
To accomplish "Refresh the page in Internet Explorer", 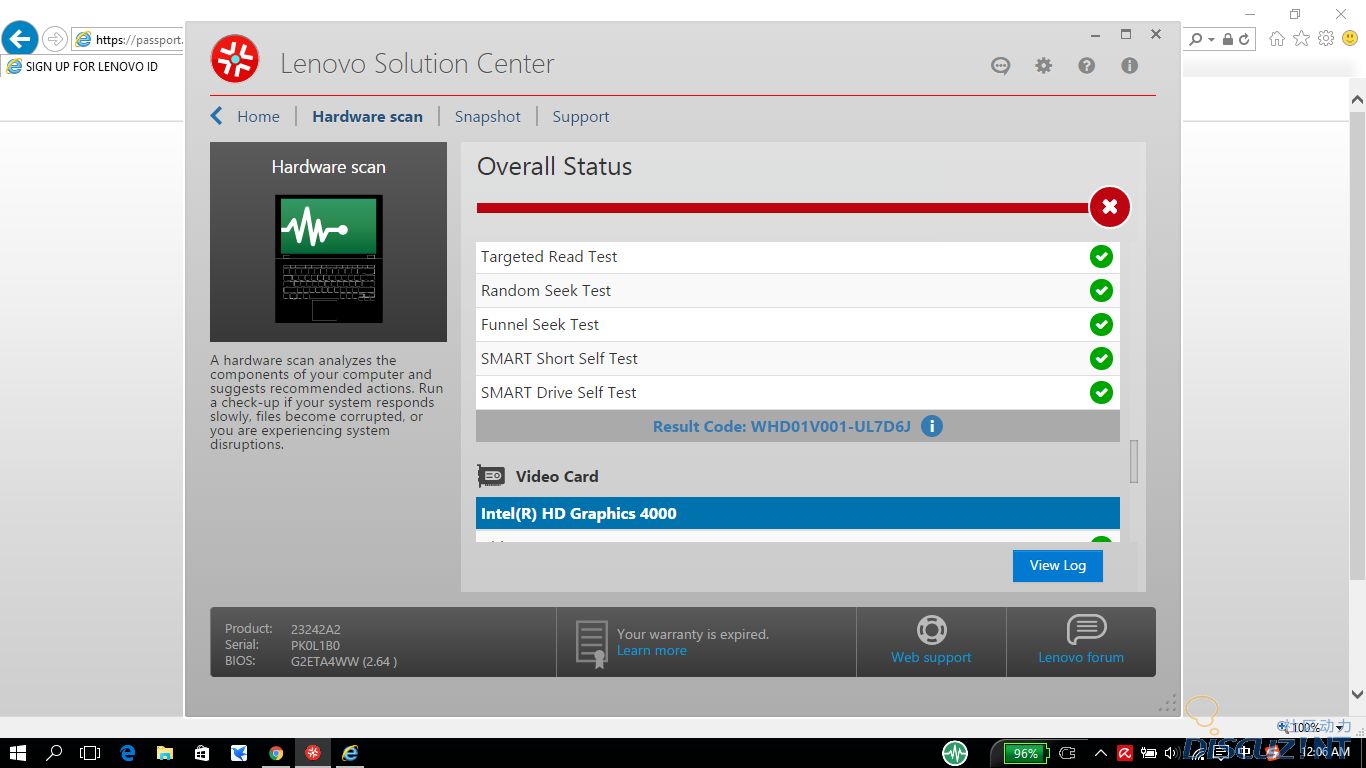I will pyautogui.click(x=1245, y=40).
